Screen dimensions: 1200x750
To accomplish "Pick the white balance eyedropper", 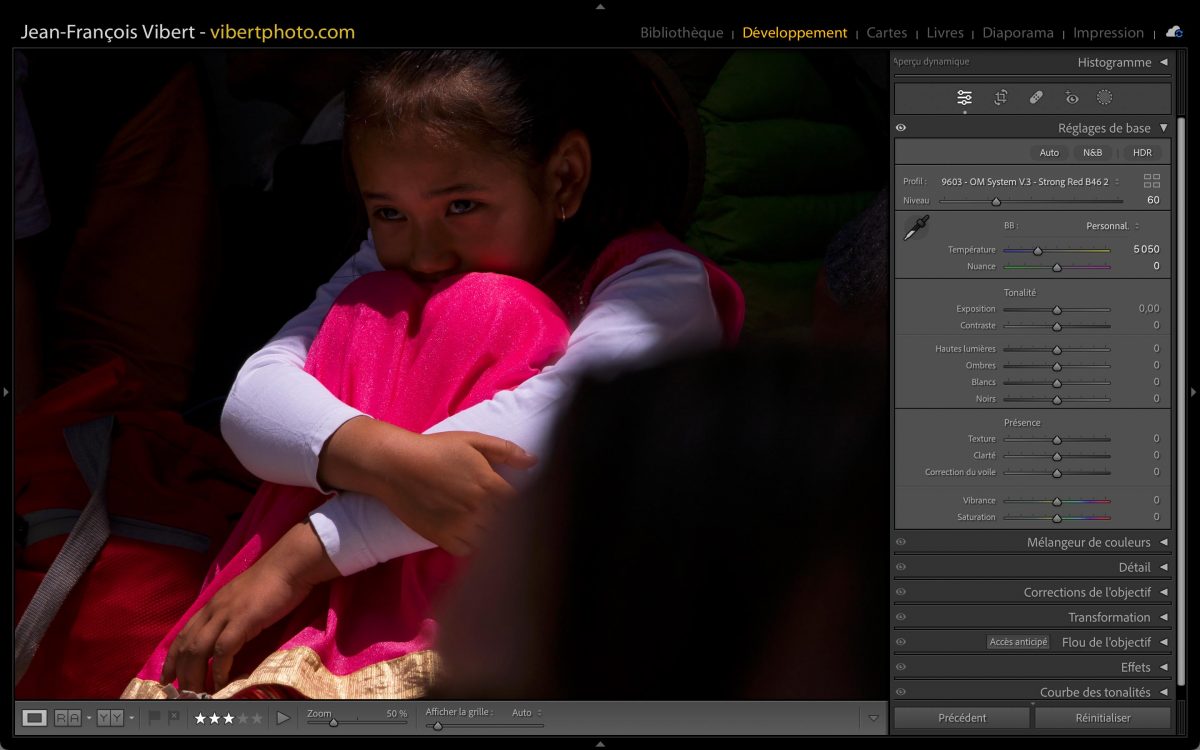I will [915, 228].
